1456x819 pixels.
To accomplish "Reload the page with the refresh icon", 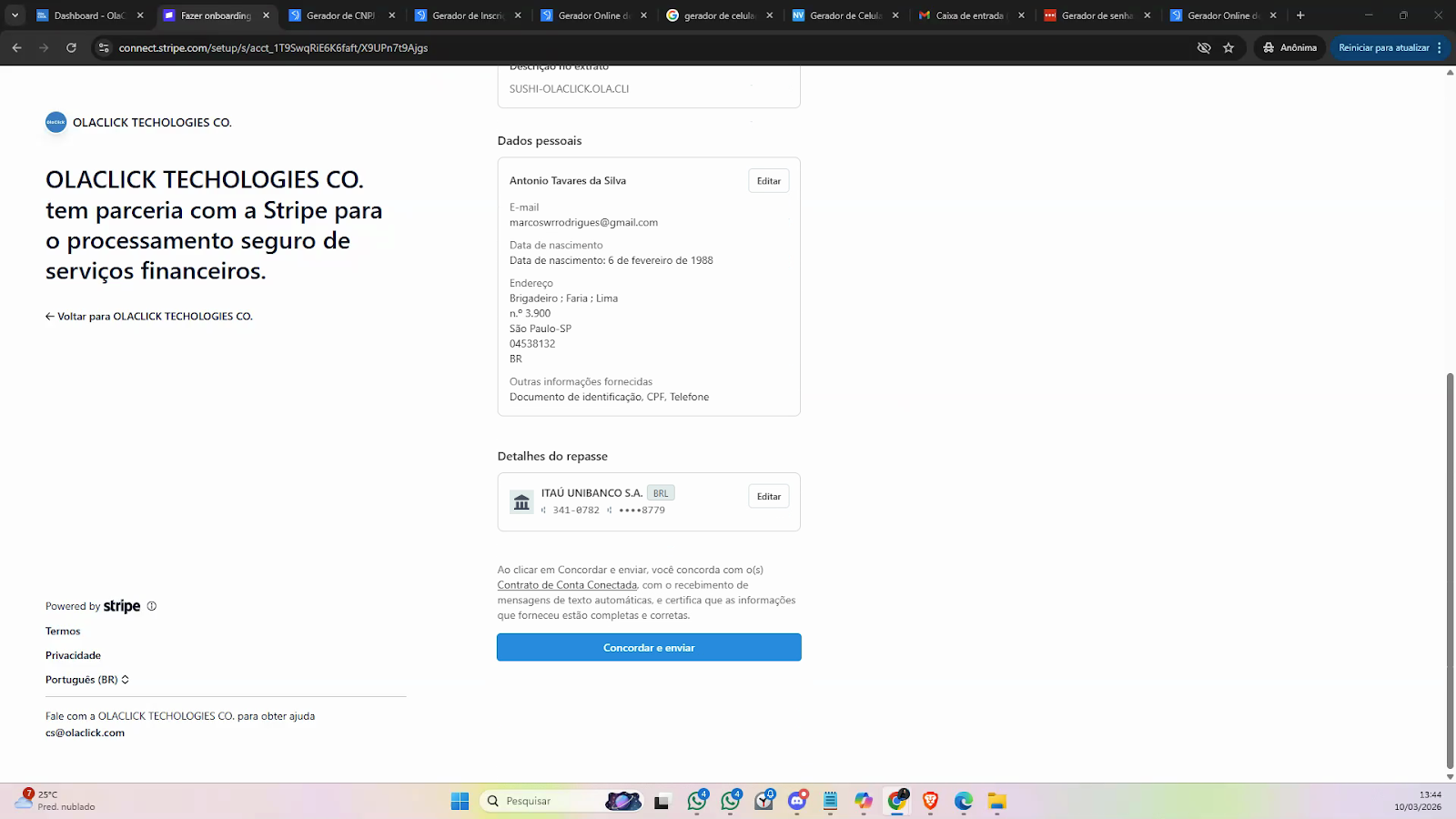I will coord(71,47).
